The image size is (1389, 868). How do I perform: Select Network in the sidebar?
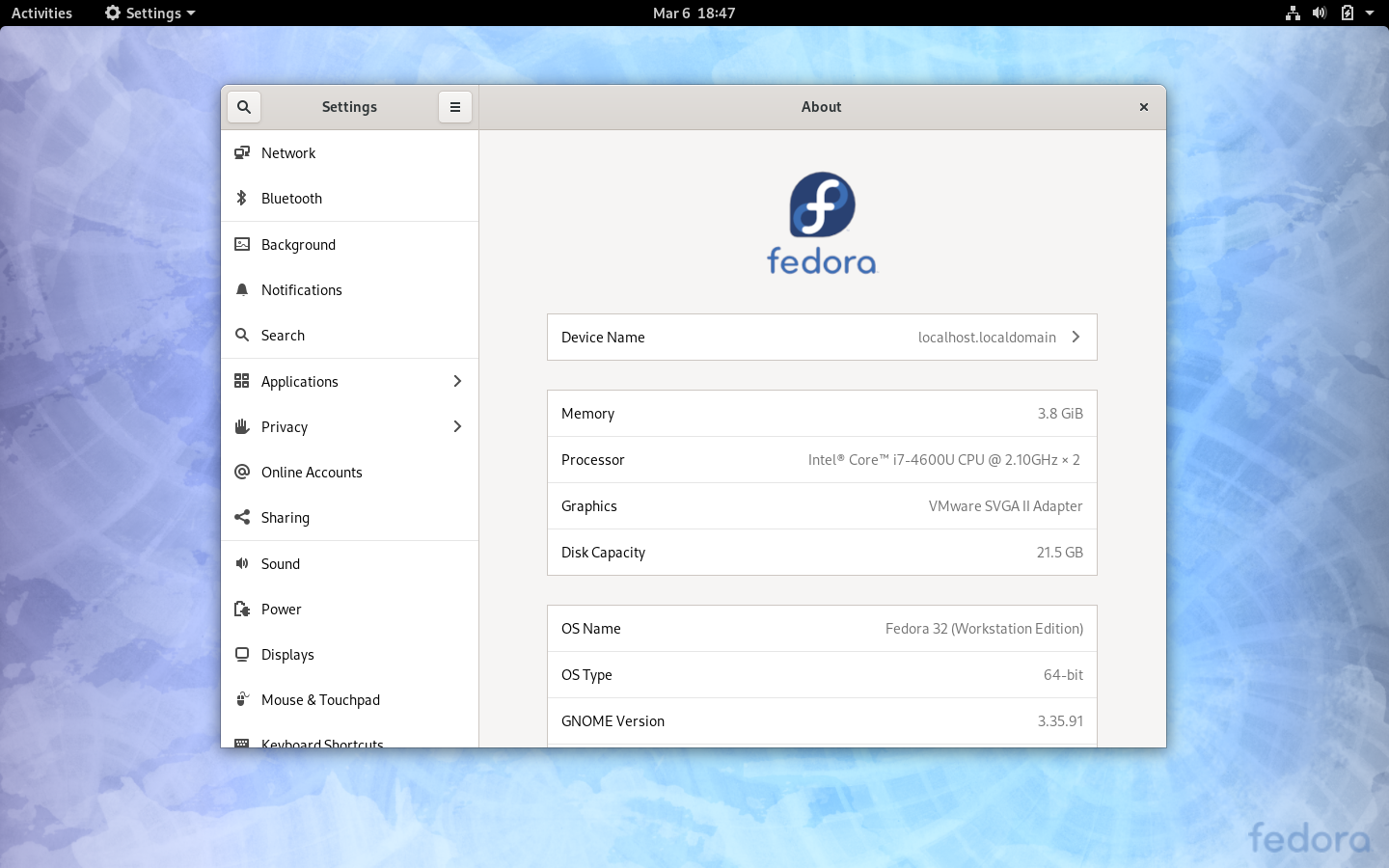tap(349, 153)
